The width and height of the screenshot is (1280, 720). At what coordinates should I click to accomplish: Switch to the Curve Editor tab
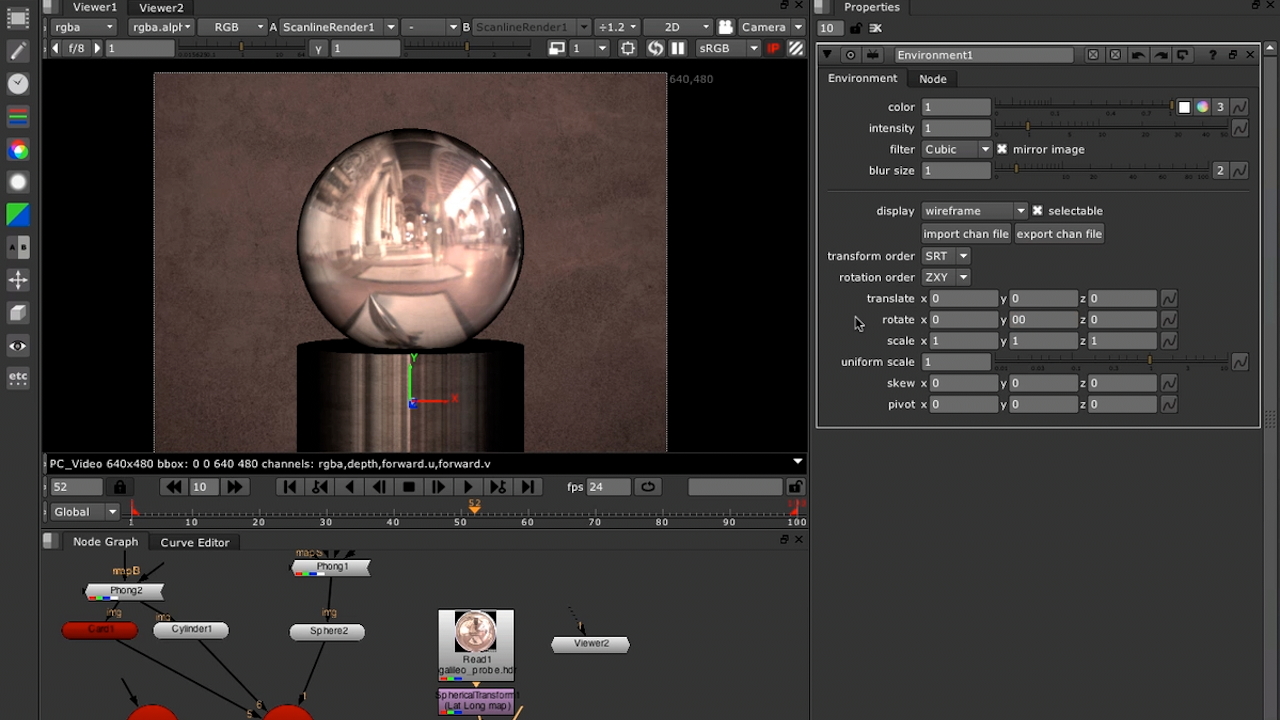[195, 542]
